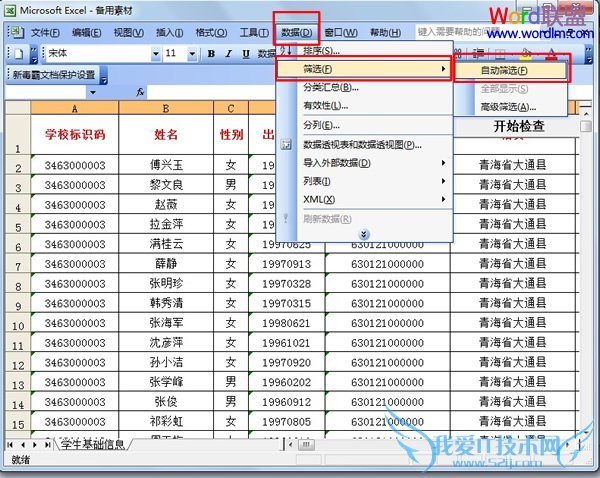Toggle Bold formatting button

tap(211, 54)
